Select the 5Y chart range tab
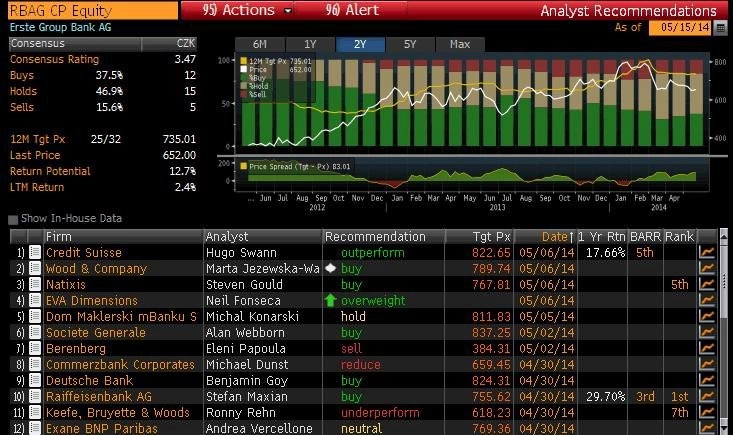 [x=410, y=44]
